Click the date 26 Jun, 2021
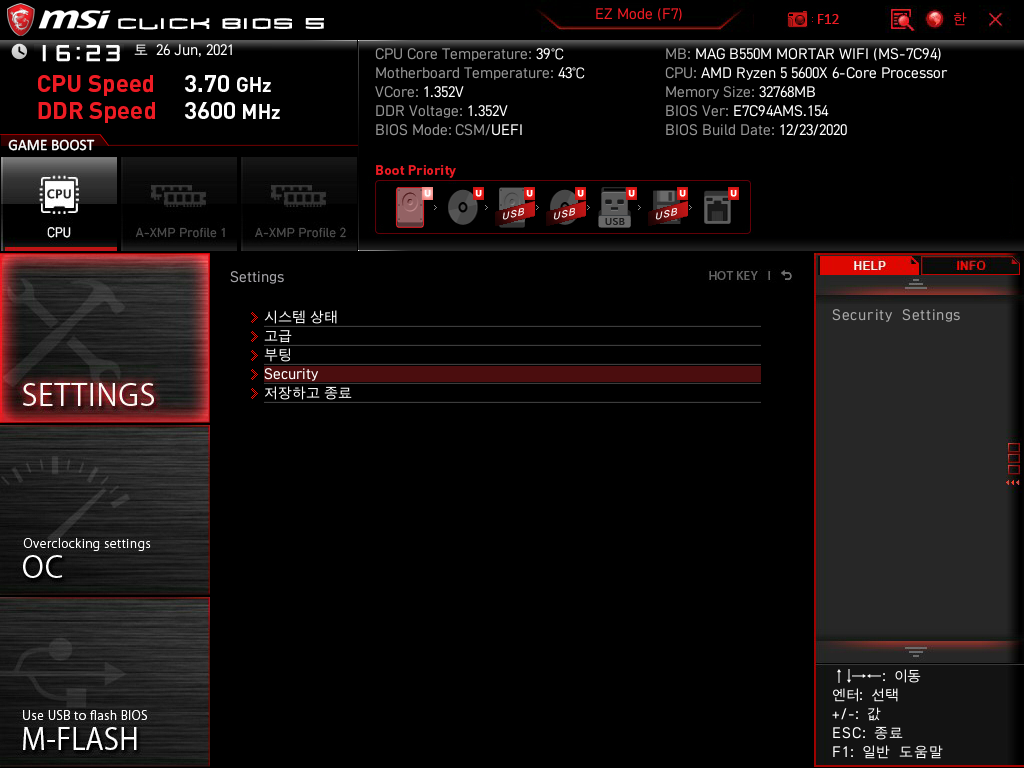The height and width of the screenshot is (768, 1024). pyautogui.click(x=195, y=50)
